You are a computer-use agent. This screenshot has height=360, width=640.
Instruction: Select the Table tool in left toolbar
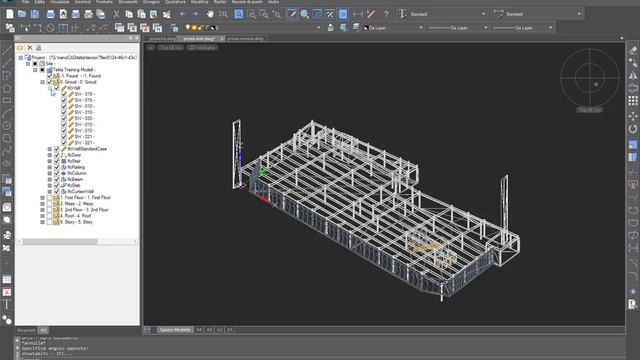click(x=7, y=280)
